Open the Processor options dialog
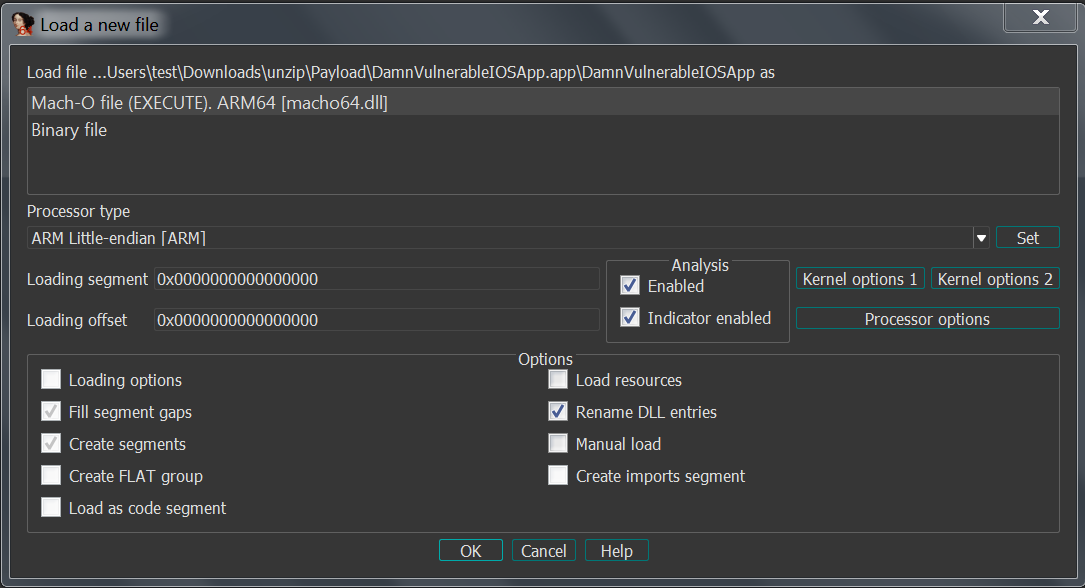The image size is (1085, 588). [x=927, y=318]
